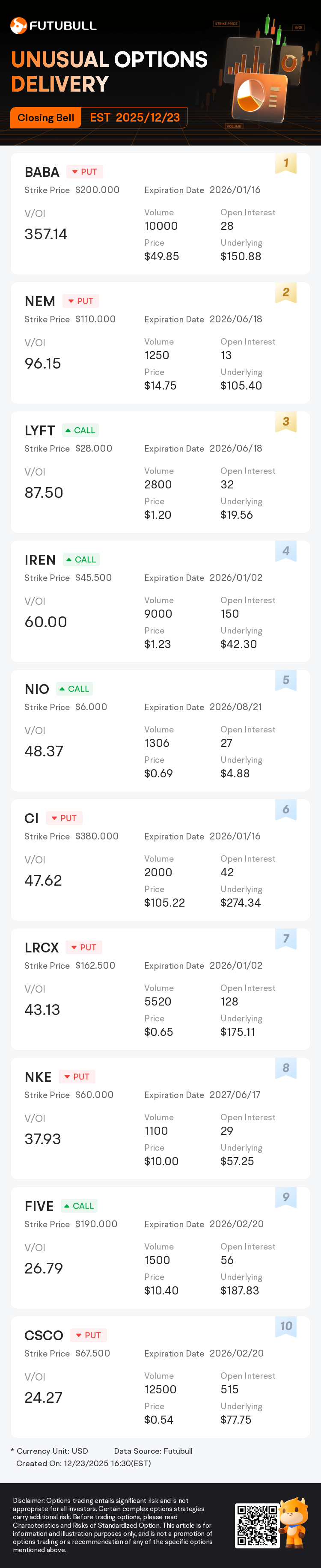Image resolution: width=321 pixels, height=1568 pixels.
Task: Select the LRCX ticker heading
Action: tap(42, 948)
